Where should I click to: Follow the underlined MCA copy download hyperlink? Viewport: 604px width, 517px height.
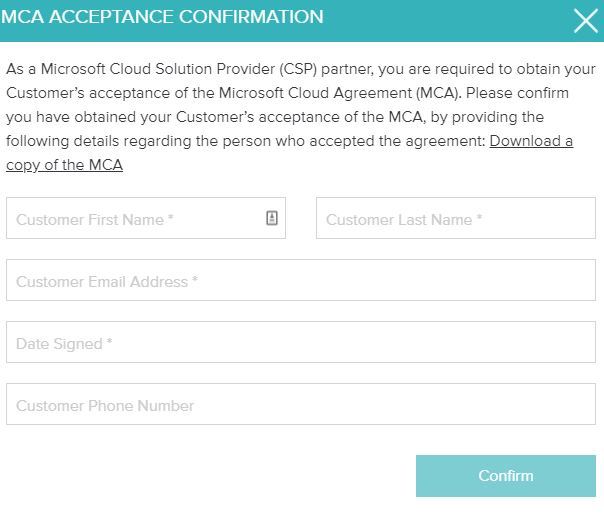pyautogui.click(x=65, y=165)
